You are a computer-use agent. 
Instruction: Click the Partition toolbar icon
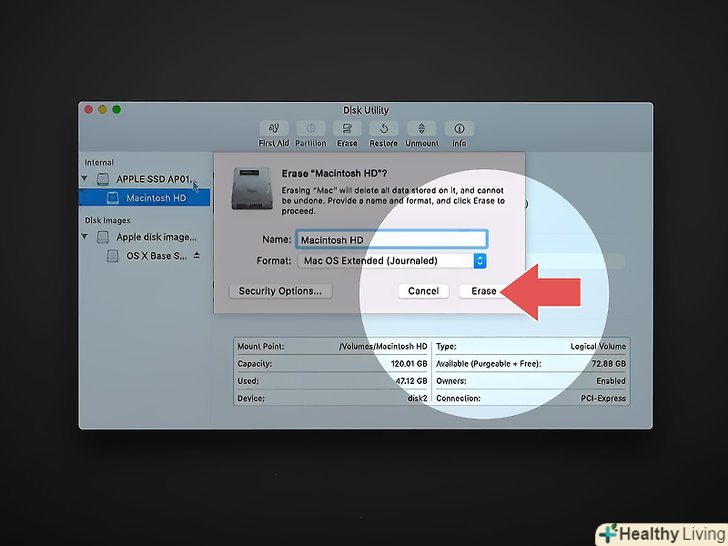point(311,129)
